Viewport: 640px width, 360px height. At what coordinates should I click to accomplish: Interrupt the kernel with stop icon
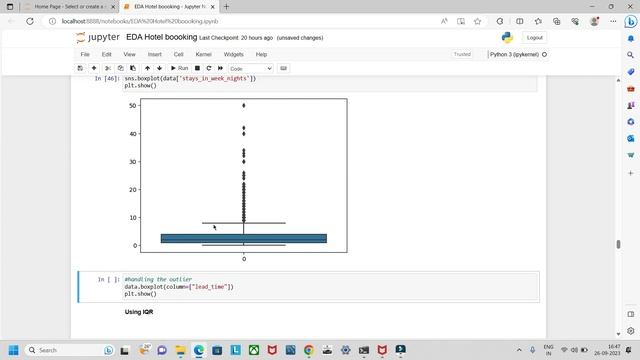coord(197,68)
